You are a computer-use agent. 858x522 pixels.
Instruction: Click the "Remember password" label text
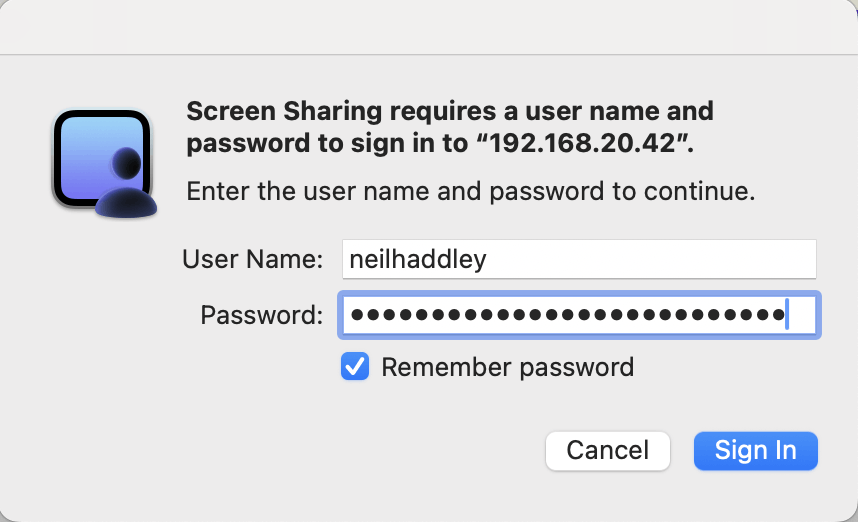point(507,367)
